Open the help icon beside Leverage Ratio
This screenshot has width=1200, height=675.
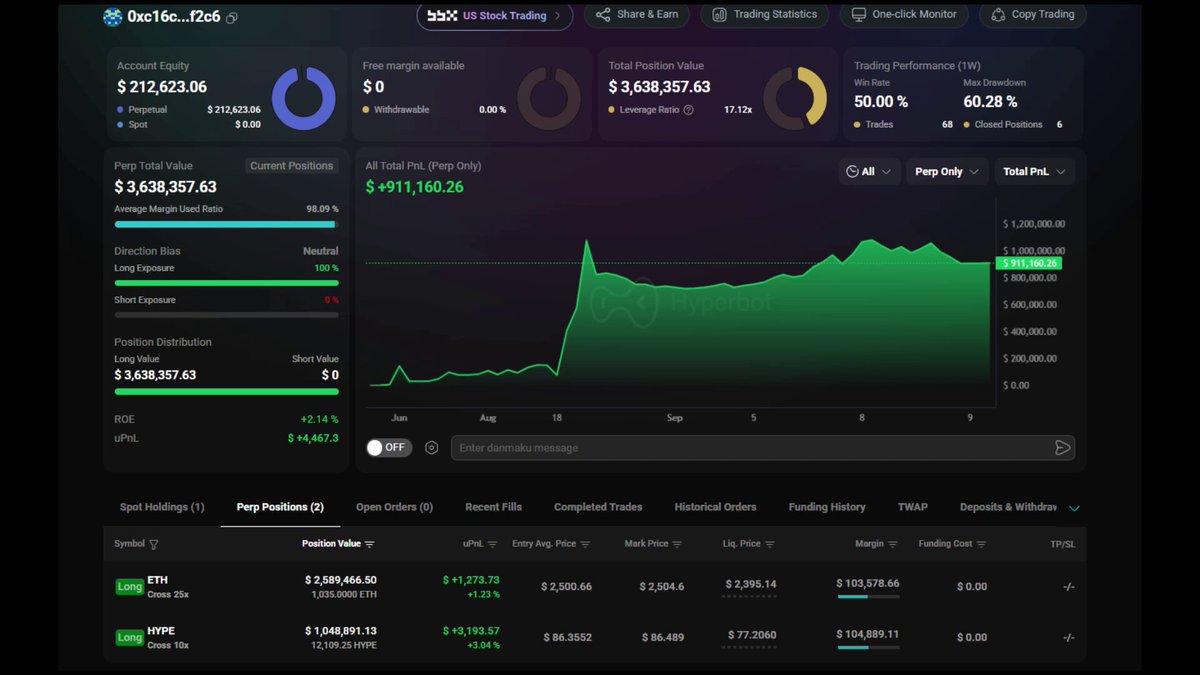pos(688,110)
